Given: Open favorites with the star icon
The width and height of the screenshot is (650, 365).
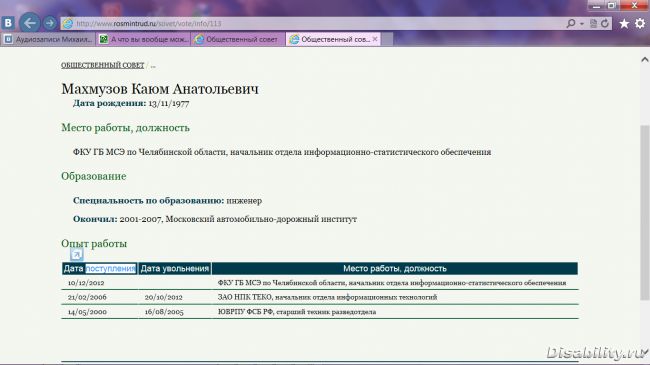Looking at the screenshot, I should tap(624, 24).
